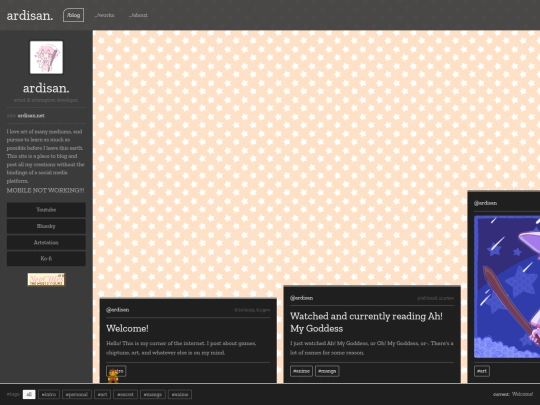Image resolution: width=540 pixels, height=405 pixels.
Task: Click @ardisan author on the artwork post
Action: coord(486,203)
